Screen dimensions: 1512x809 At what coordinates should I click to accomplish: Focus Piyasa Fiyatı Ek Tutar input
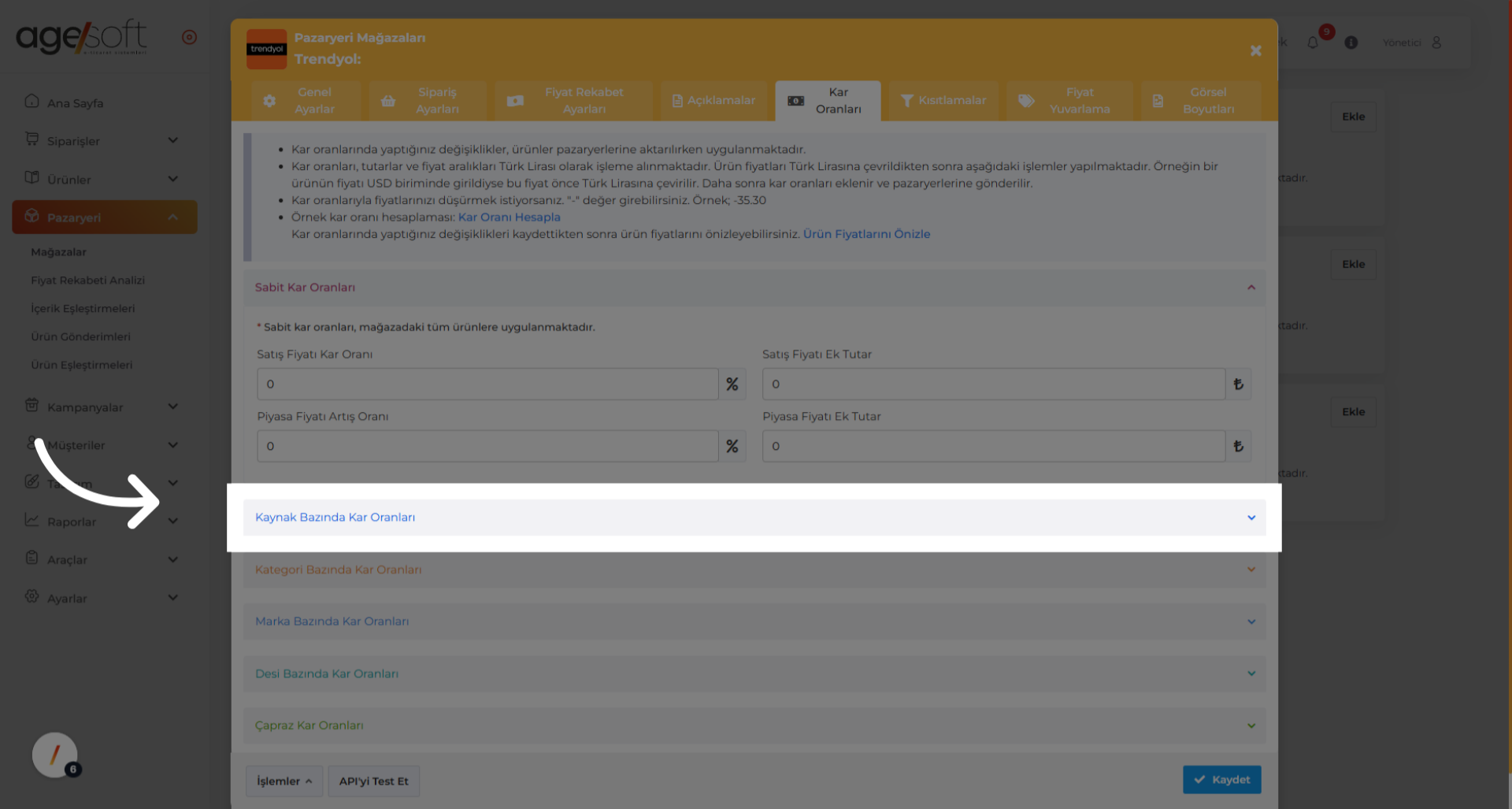994,446
